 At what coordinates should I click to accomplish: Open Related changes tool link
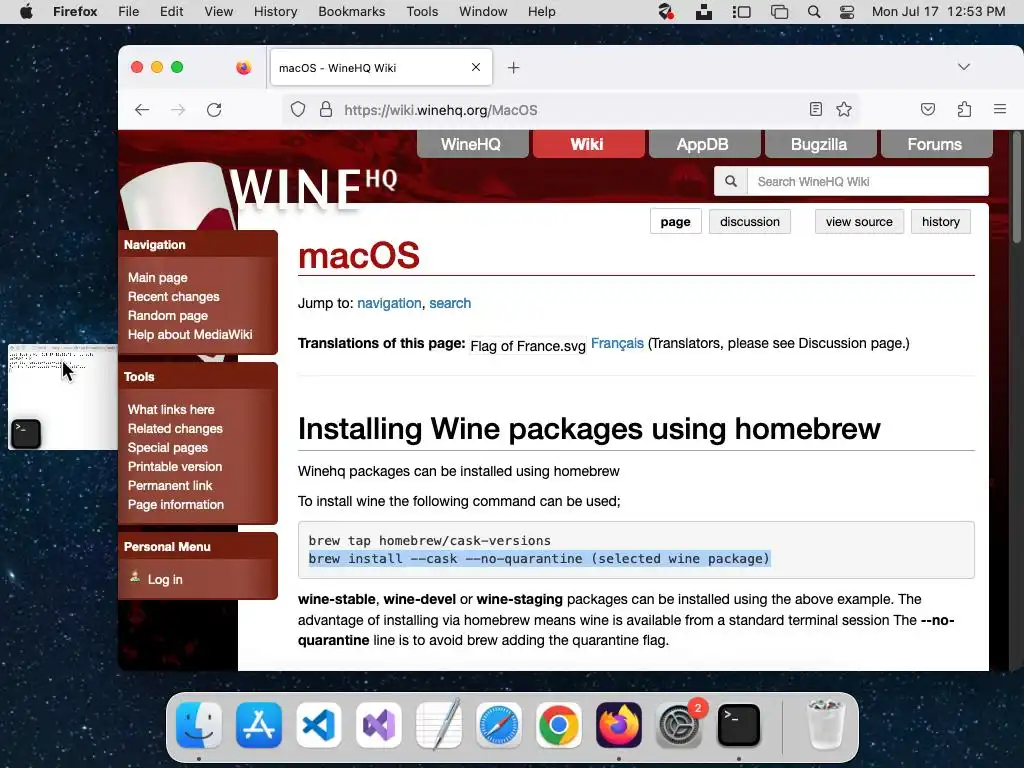click(175, 428)
